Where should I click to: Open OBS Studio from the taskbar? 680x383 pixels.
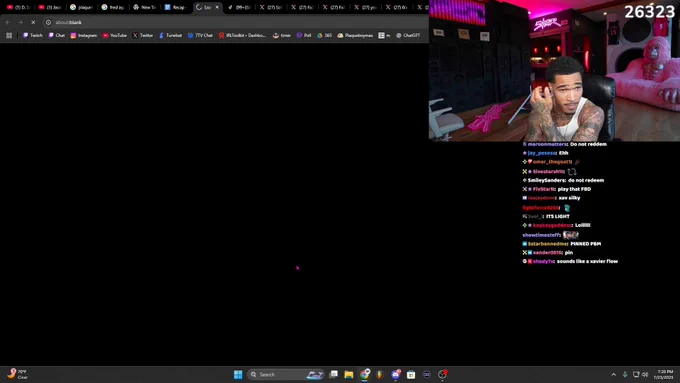coord(442,374)
